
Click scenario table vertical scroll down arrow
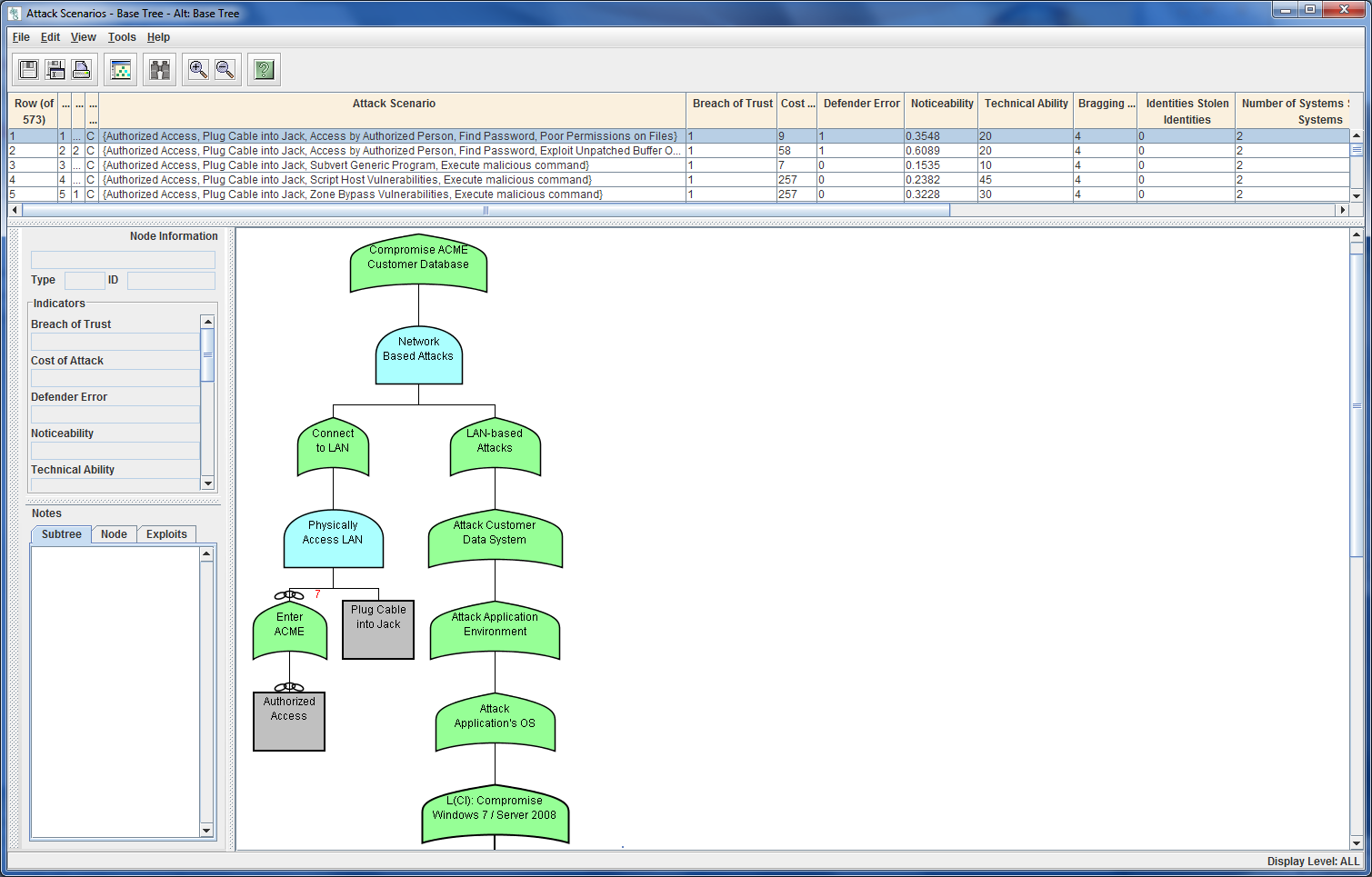(1357, 195)
